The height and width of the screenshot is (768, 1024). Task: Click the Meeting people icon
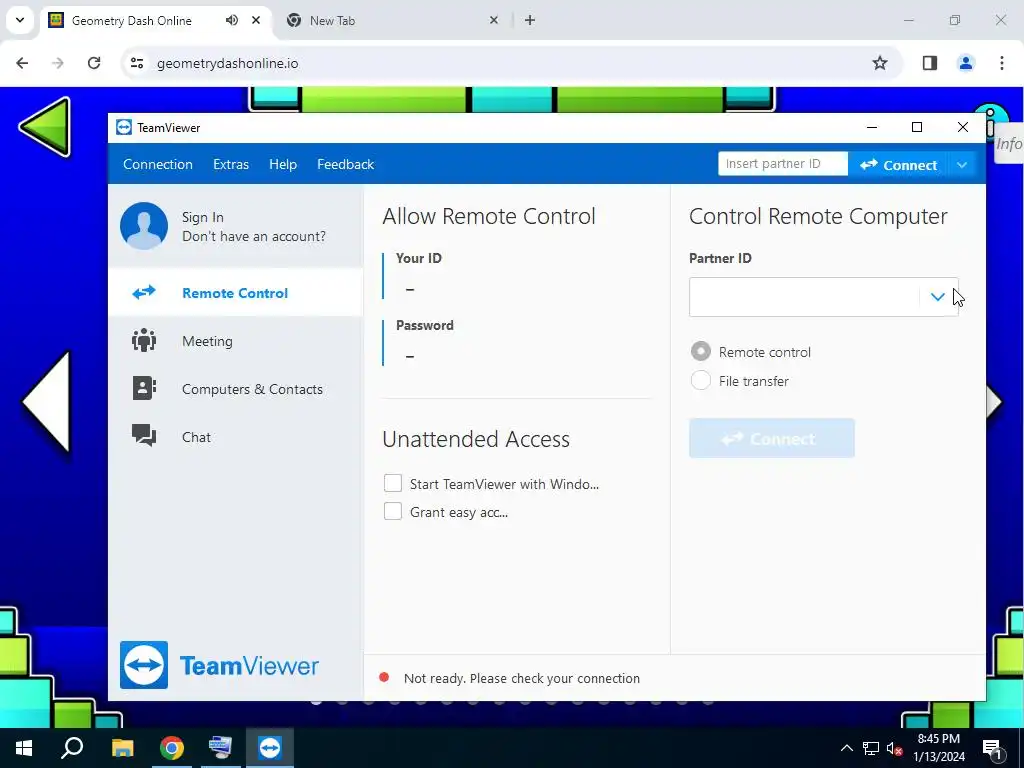[x=144, y=341]
